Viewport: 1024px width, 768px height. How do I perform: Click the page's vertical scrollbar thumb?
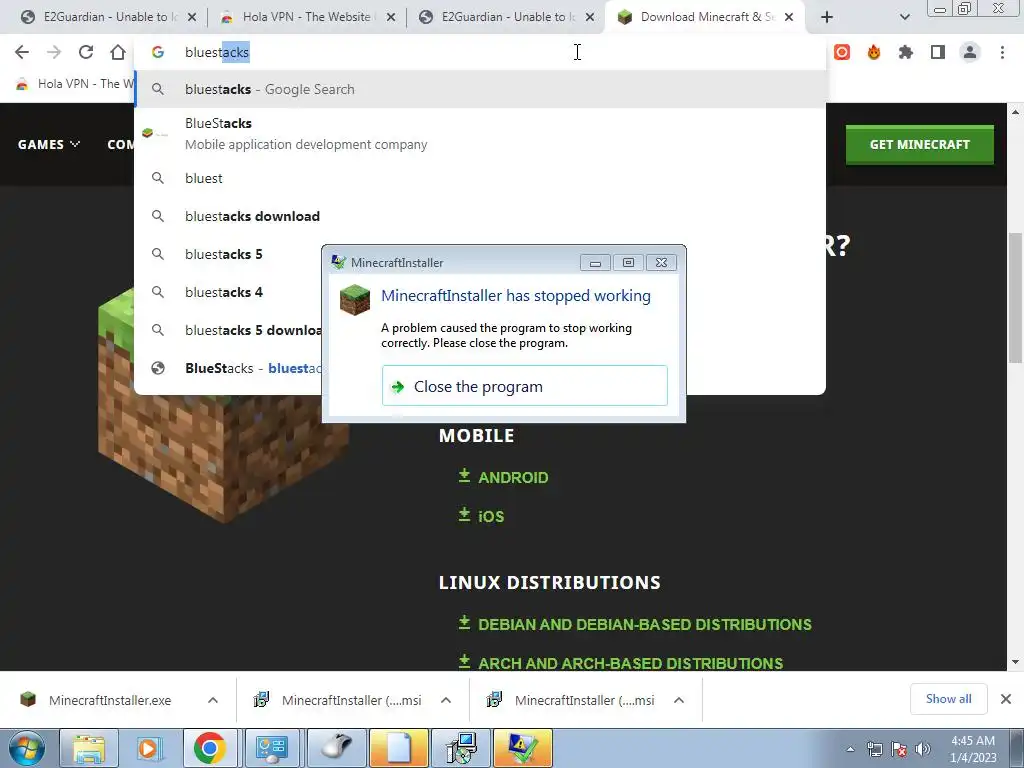[x=1015, y=297]
